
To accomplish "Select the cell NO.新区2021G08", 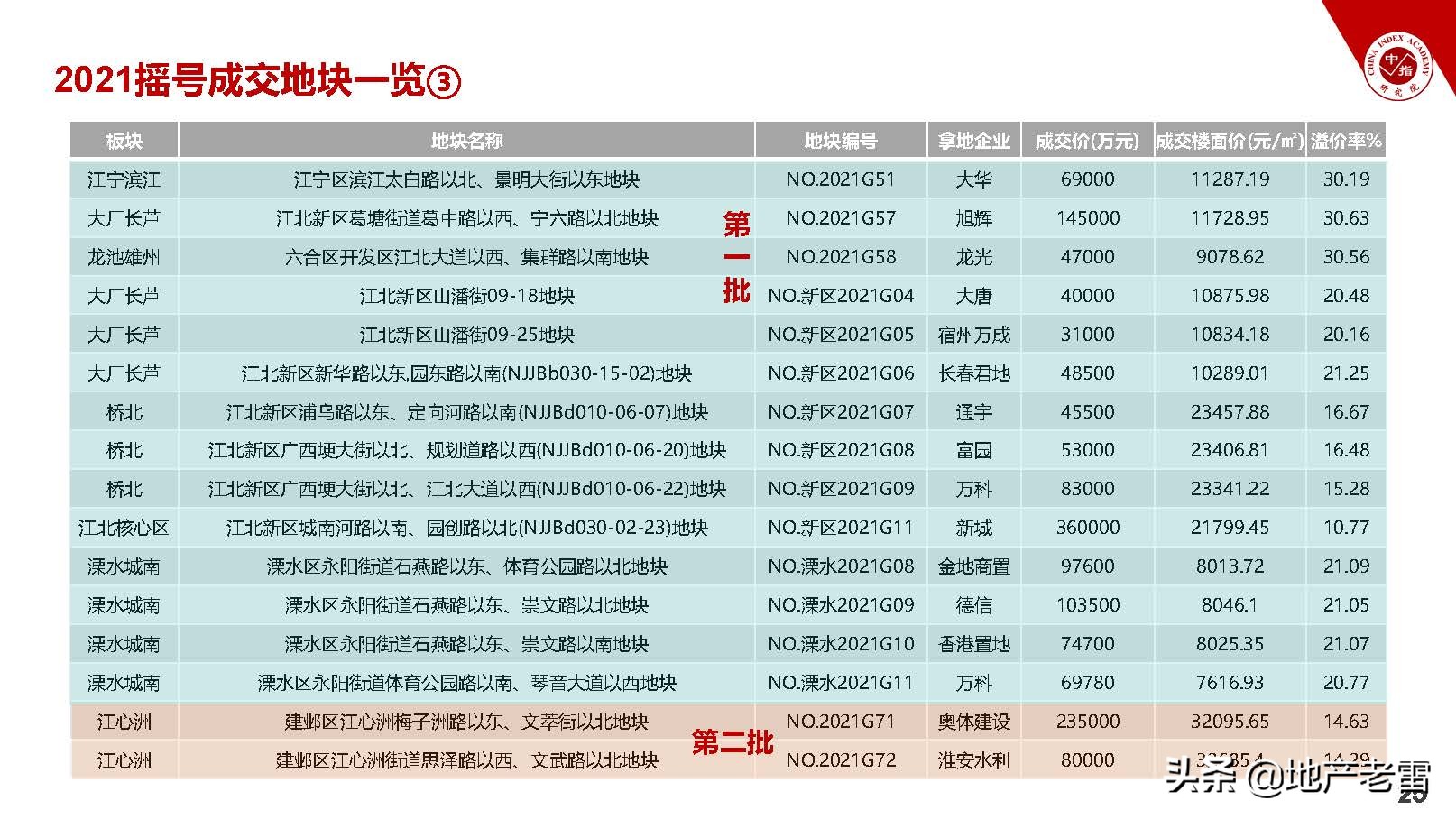I will [841, 450].
